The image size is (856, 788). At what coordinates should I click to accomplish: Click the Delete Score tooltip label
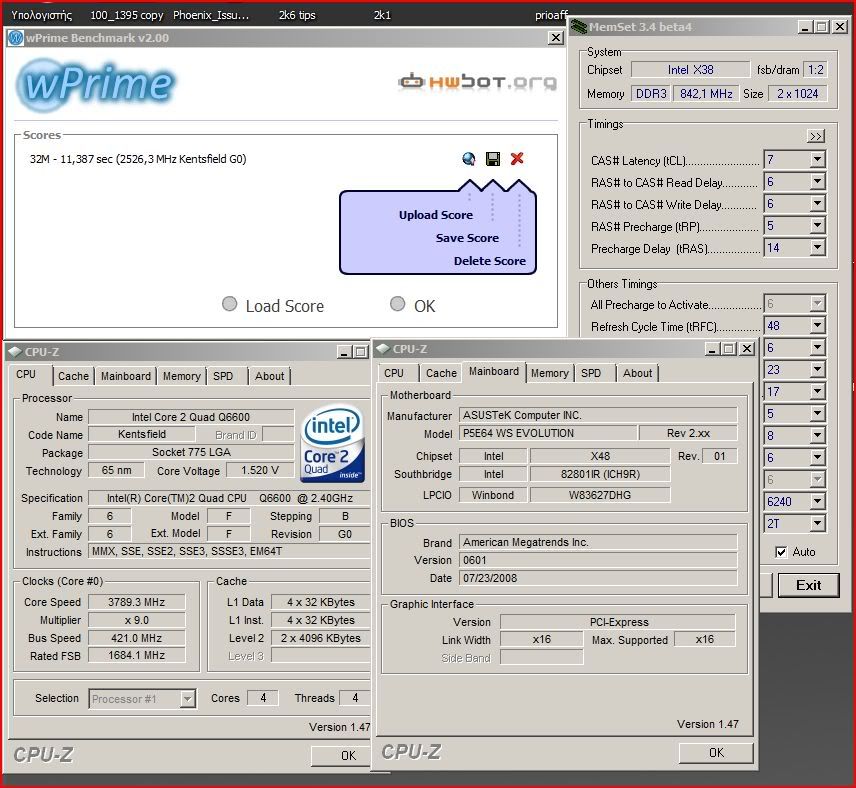tap(490, 261)
